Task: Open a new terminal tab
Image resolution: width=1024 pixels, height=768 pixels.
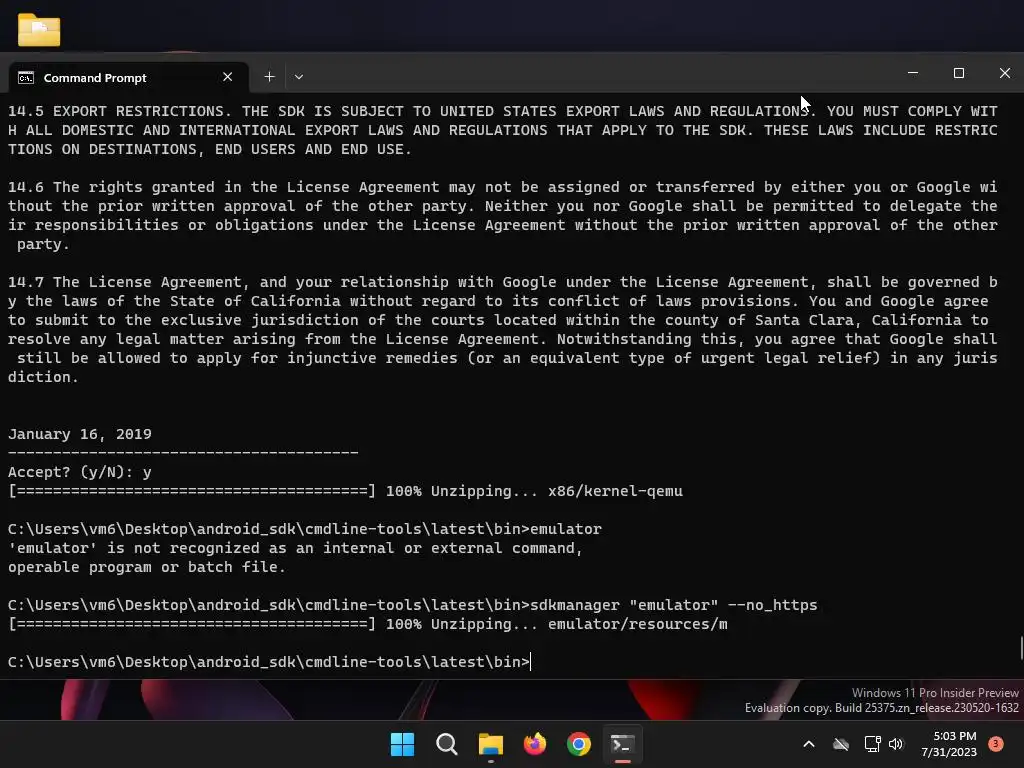Action: (x=269, y=77)
